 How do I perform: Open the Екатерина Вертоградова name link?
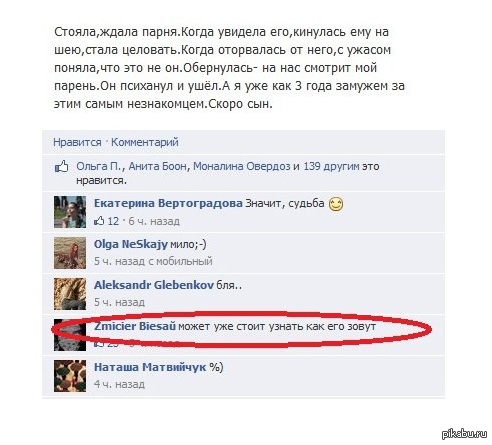point(168,203)
